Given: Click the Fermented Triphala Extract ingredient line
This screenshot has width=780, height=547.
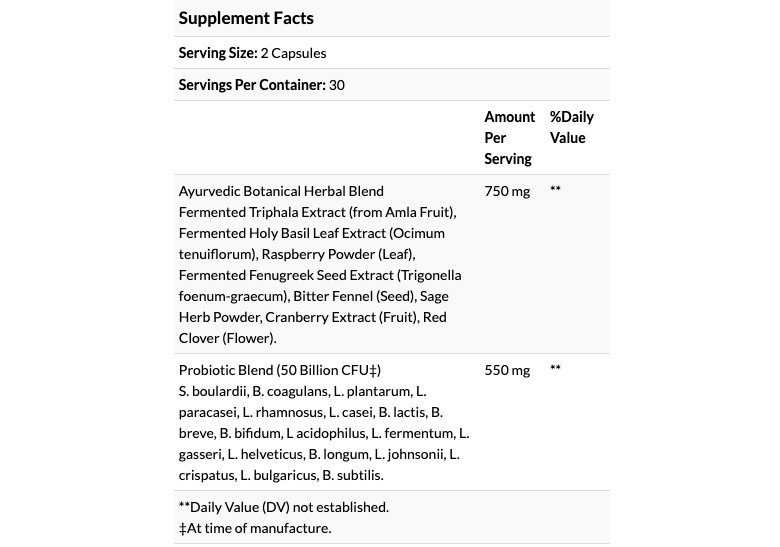Looking at the screenshot, I should 317,212.
